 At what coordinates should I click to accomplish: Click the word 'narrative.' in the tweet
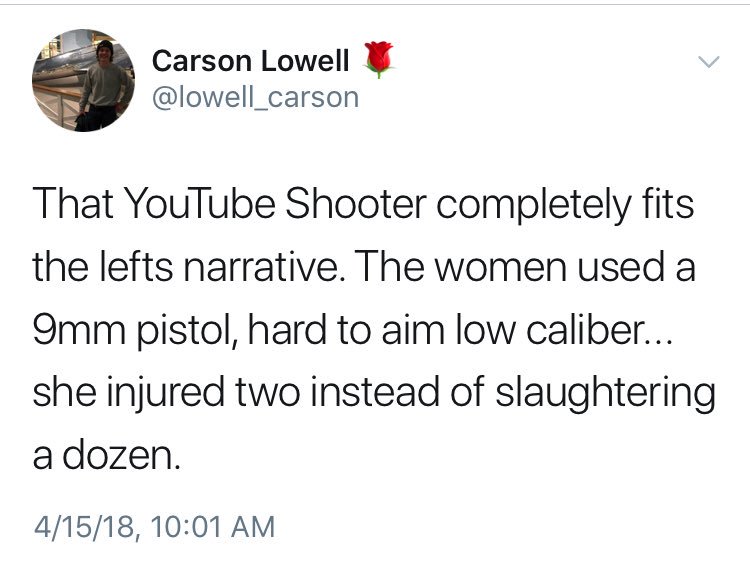(x=265, y=267)
